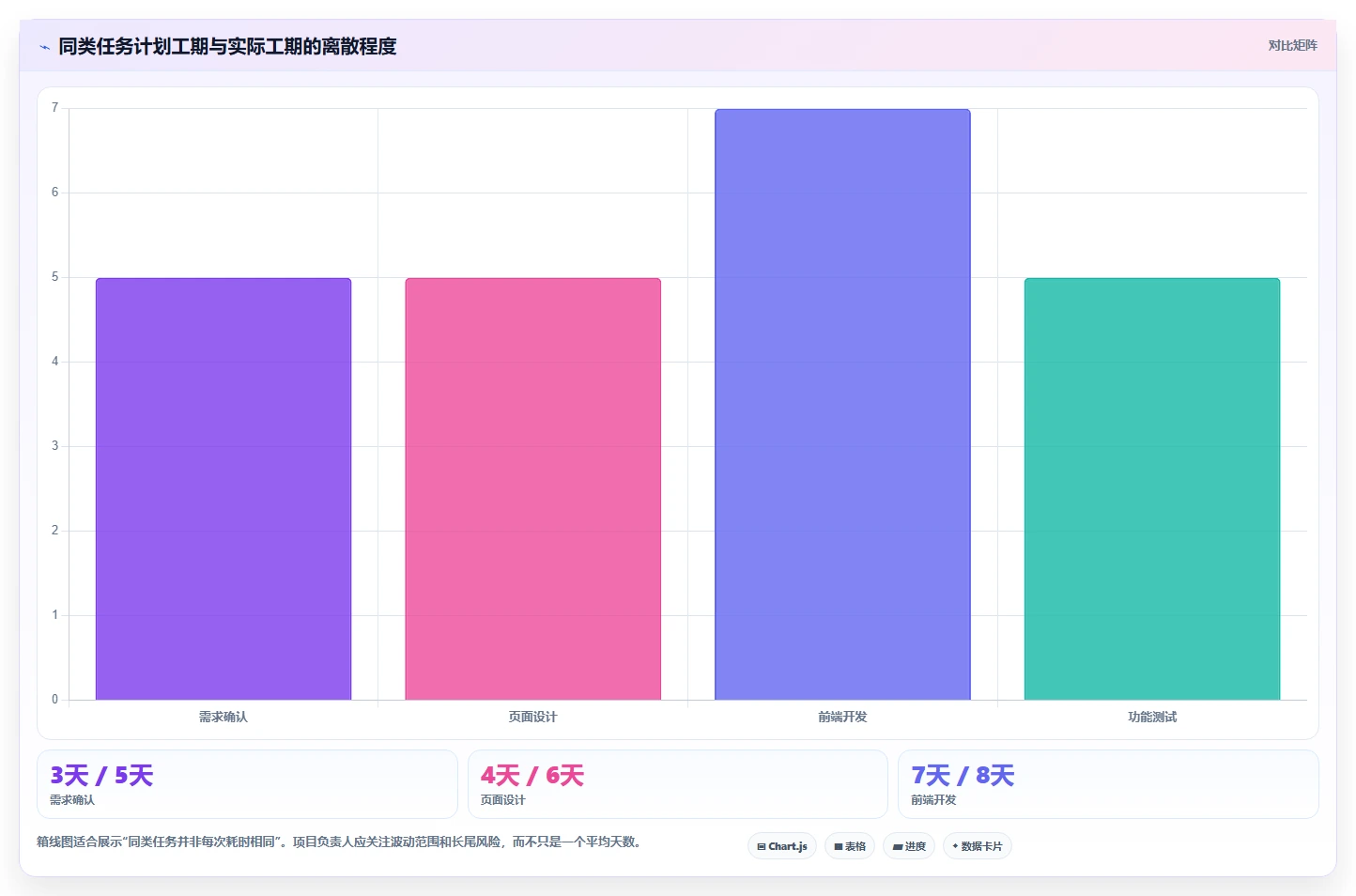
Task: Click the 前端开发 x-axis label
Action: [x=842, y=717]
